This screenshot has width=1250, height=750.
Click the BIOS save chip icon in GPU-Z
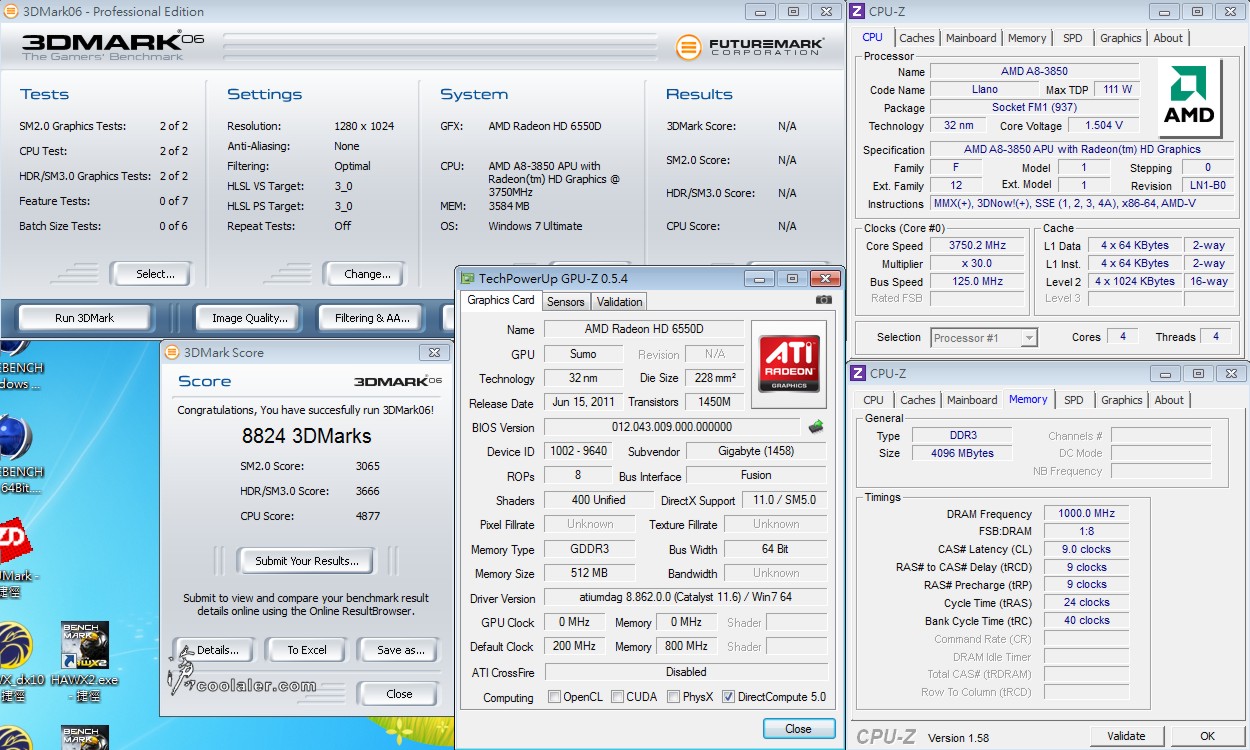pyautogui.click(x=816, y=426)
